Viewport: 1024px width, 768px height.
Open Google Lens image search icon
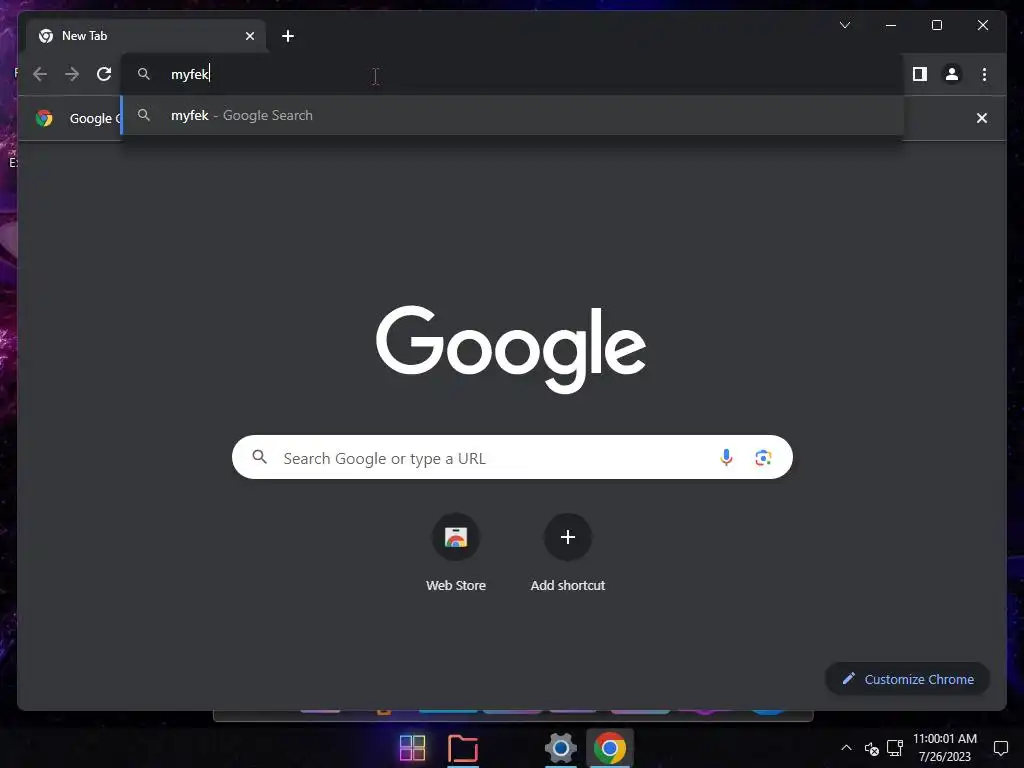pos(763,458)
